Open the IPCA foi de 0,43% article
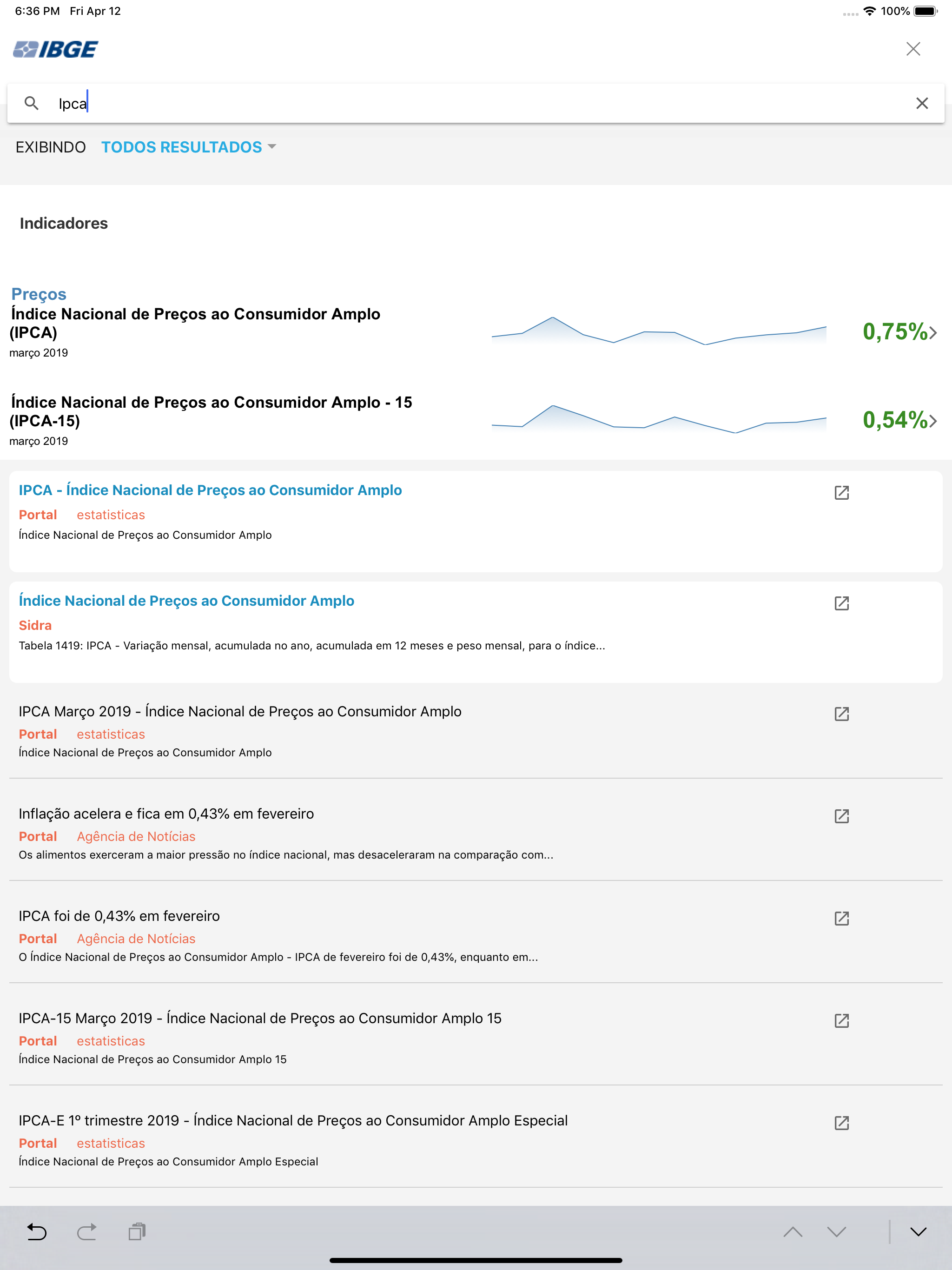This screenshot has width=952, height=1270. click(119, 916)
